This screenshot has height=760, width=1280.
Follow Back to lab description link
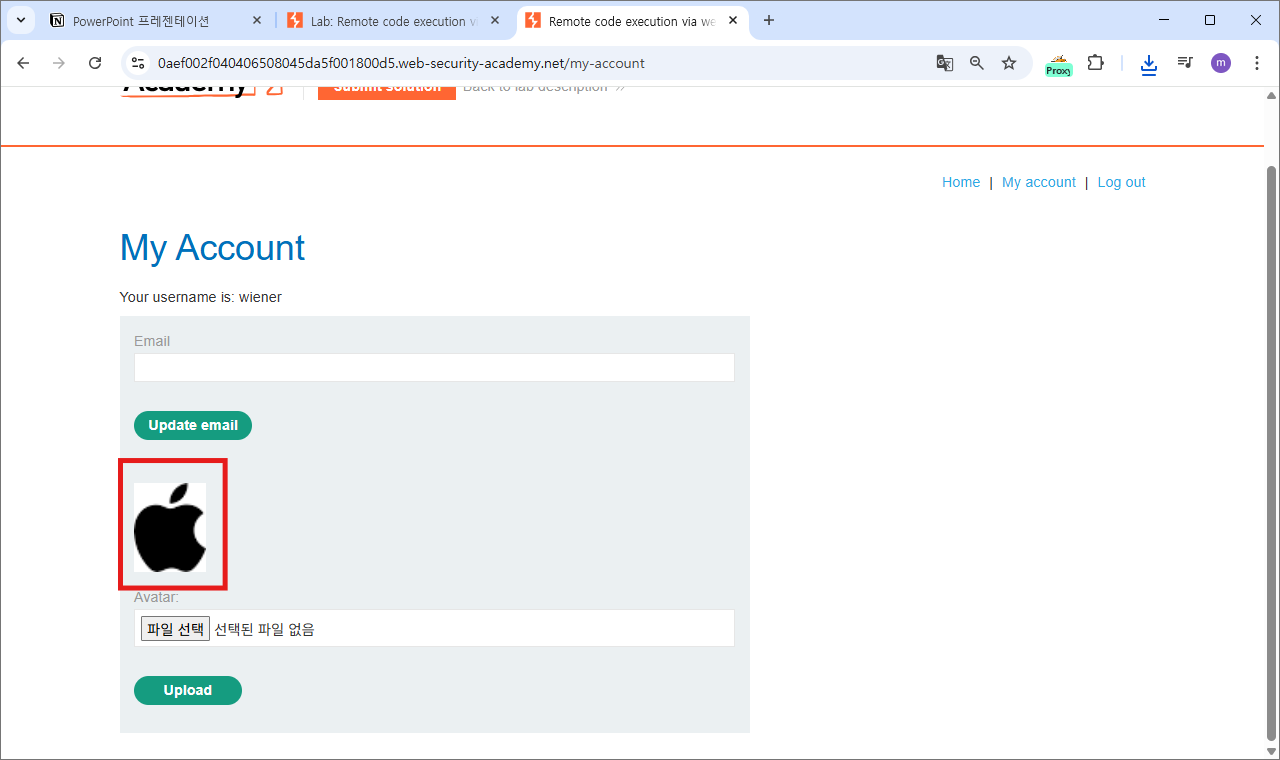click(543, 89)
